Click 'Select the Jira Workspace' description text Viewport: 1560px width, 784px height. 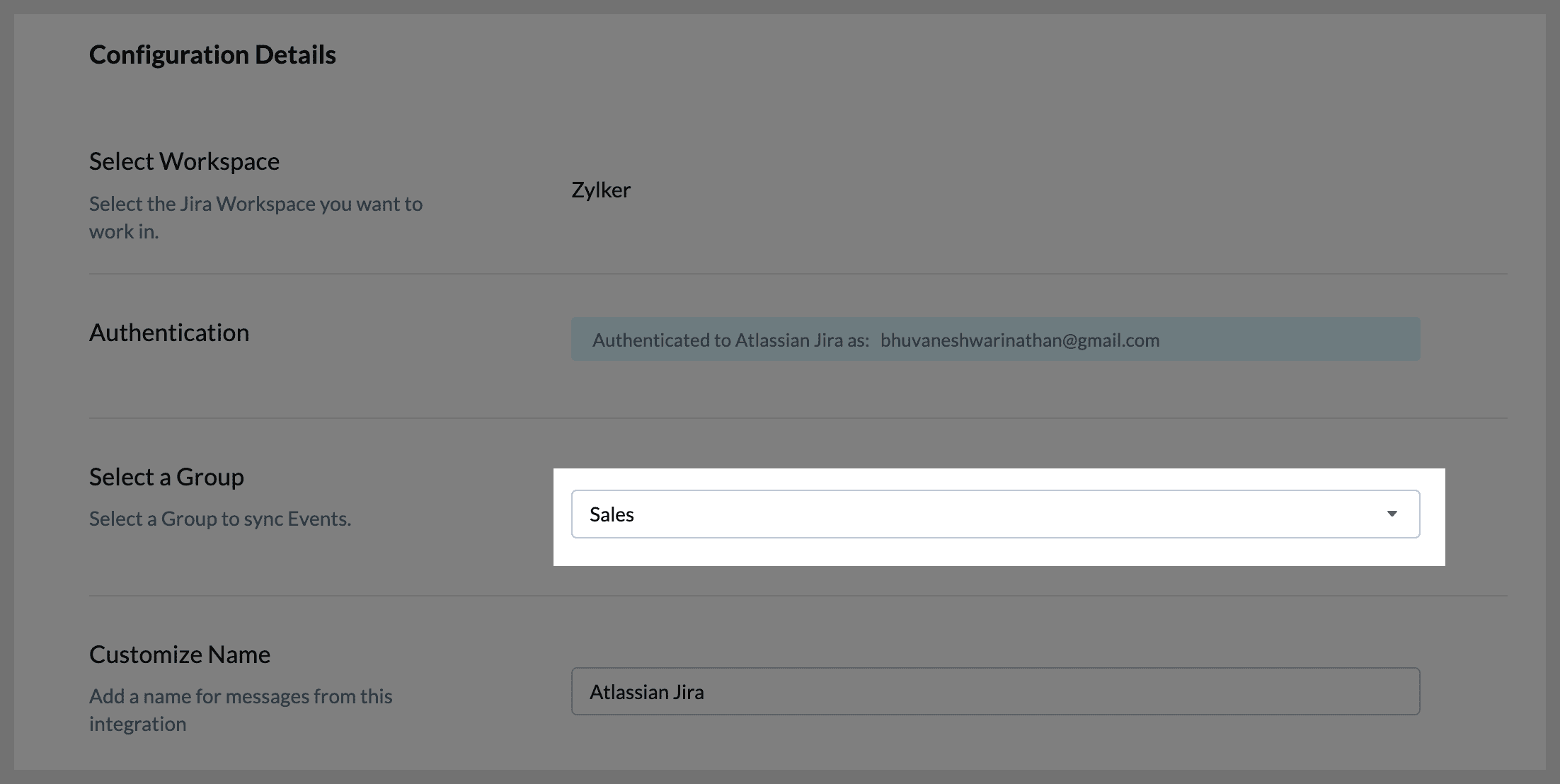tap(256, 204)
